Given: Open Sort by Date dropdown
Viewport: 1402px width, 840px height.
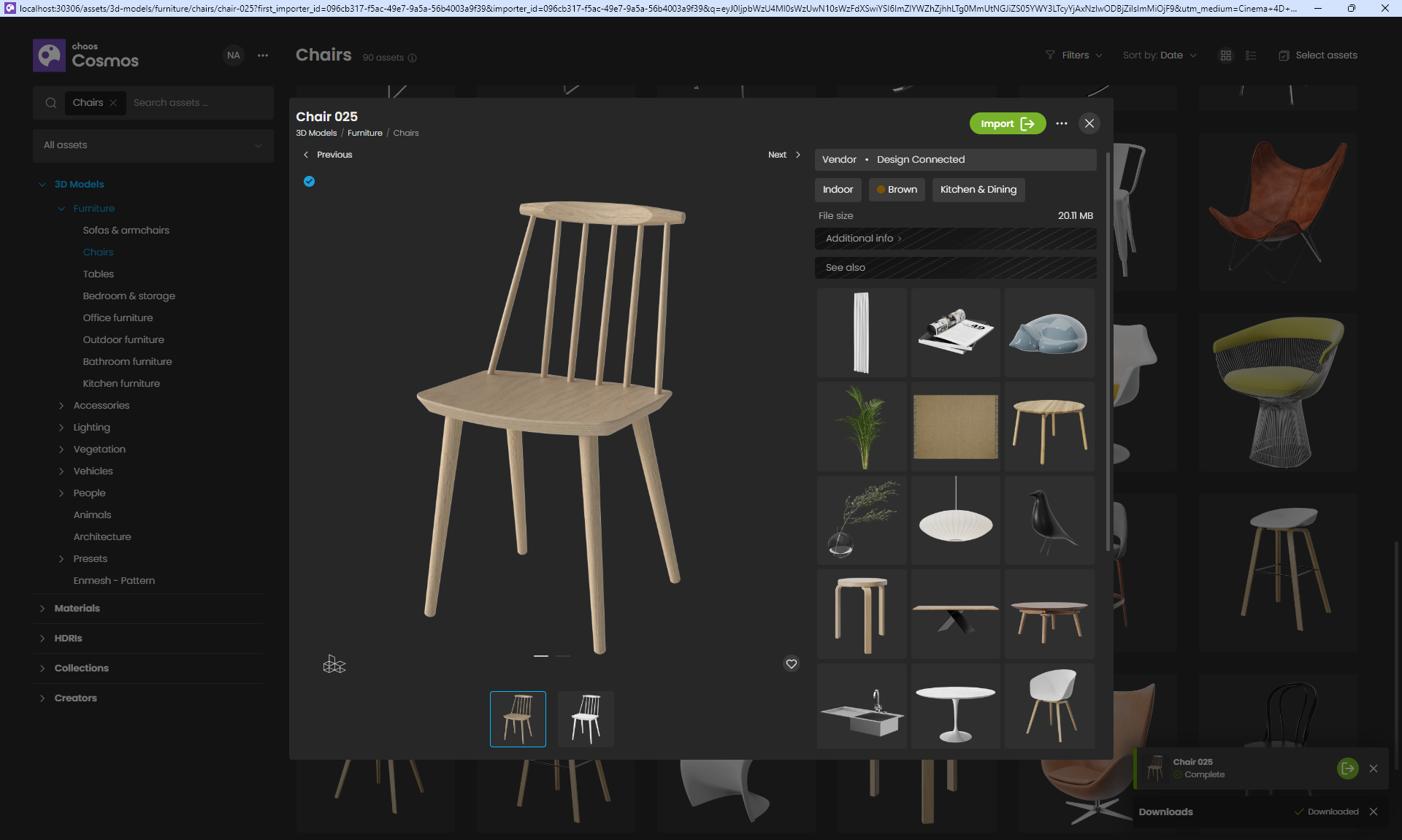Looking at the screenshot, I should click(1160, 55).
